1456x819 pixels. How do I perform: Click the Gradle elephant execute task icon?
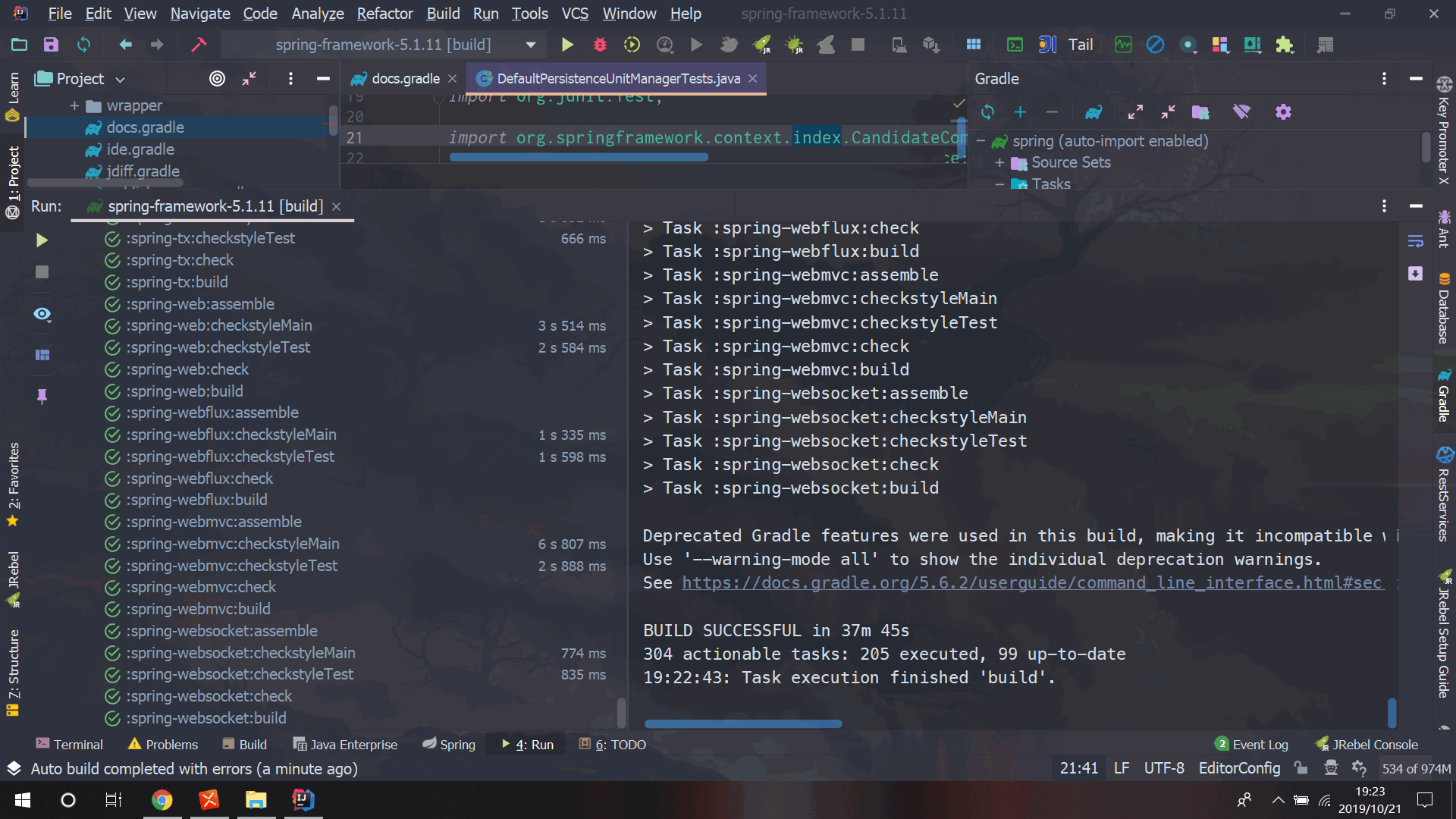(1094, 112)
